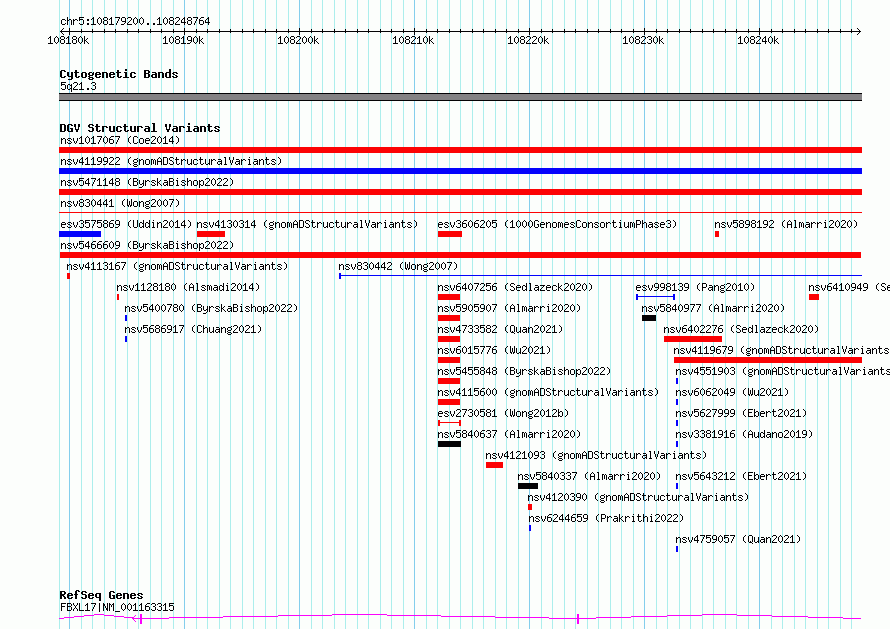Click esv998139 (Pang2010) label

tap(695, 287)
